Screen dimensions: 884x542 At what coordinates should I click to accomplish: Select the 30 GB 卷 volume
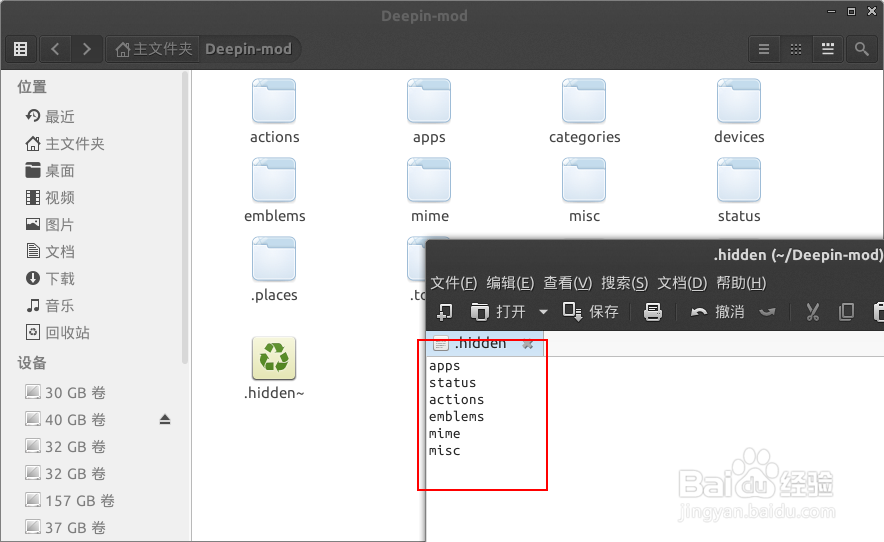click(x=65, y=393)
